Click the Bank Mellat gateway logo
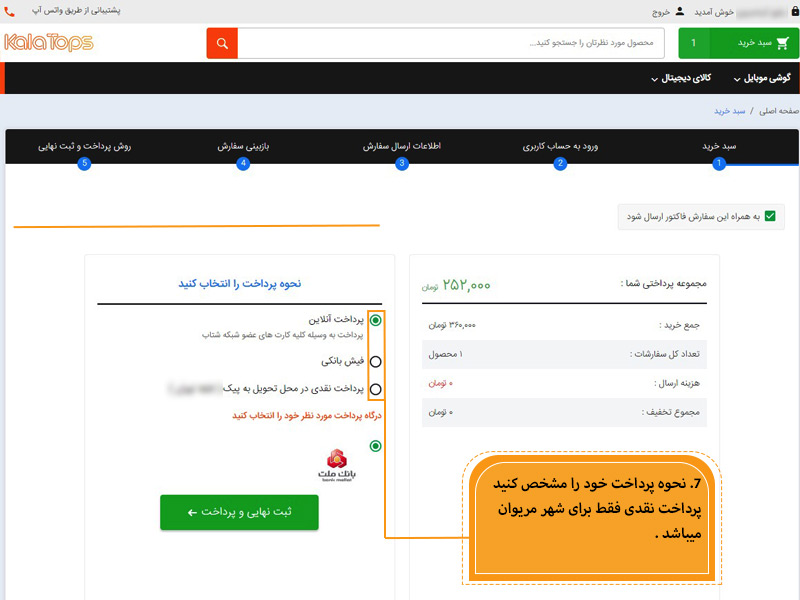The height and width of the screenshot is (600, 800). [335, 463]
